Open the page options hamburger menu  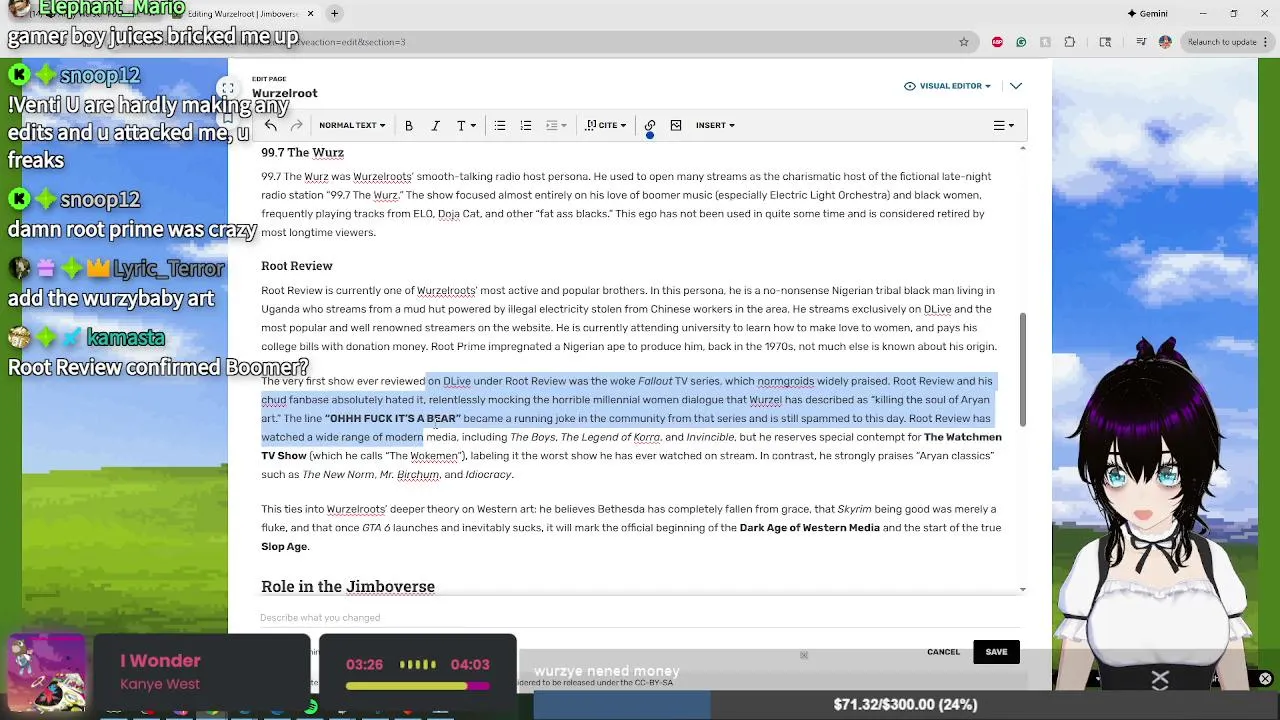click(x=1003, y=125)
